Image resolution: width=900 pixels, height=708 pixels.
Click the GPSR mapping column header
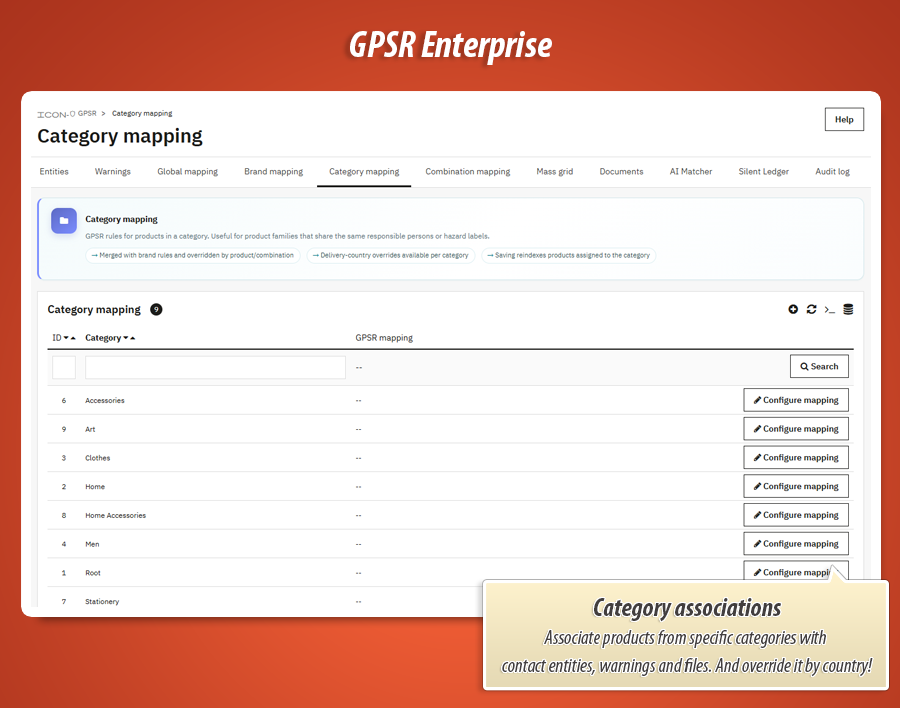pyautogui.click(x=384, y=338)
